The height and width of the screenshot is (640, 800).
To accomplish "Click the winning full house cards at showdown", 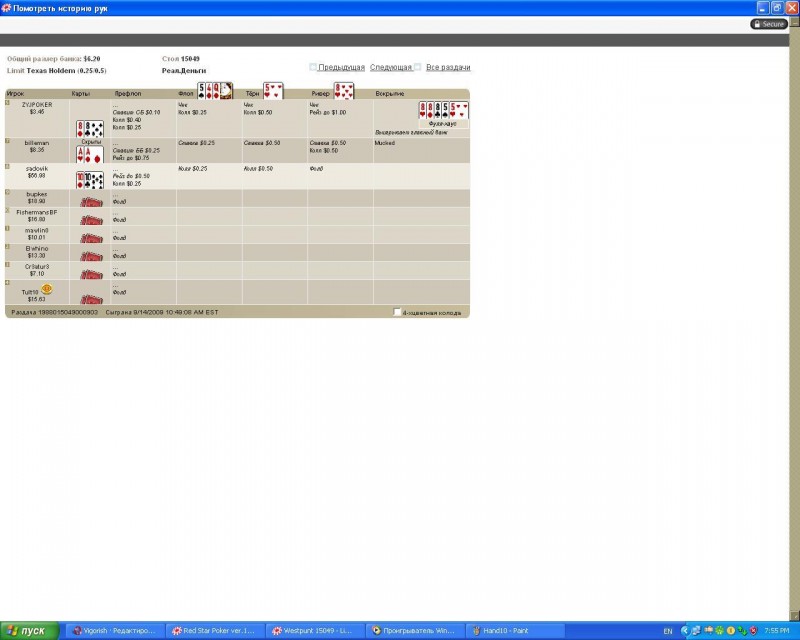I will click(443, 110).
